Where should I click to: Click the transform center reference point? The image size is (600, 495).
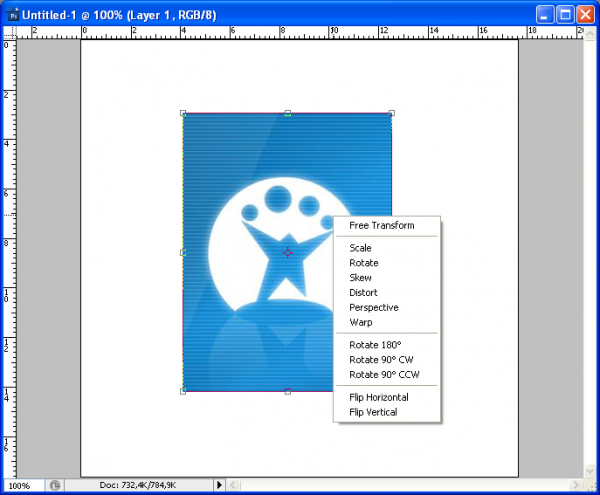point(288,252)
